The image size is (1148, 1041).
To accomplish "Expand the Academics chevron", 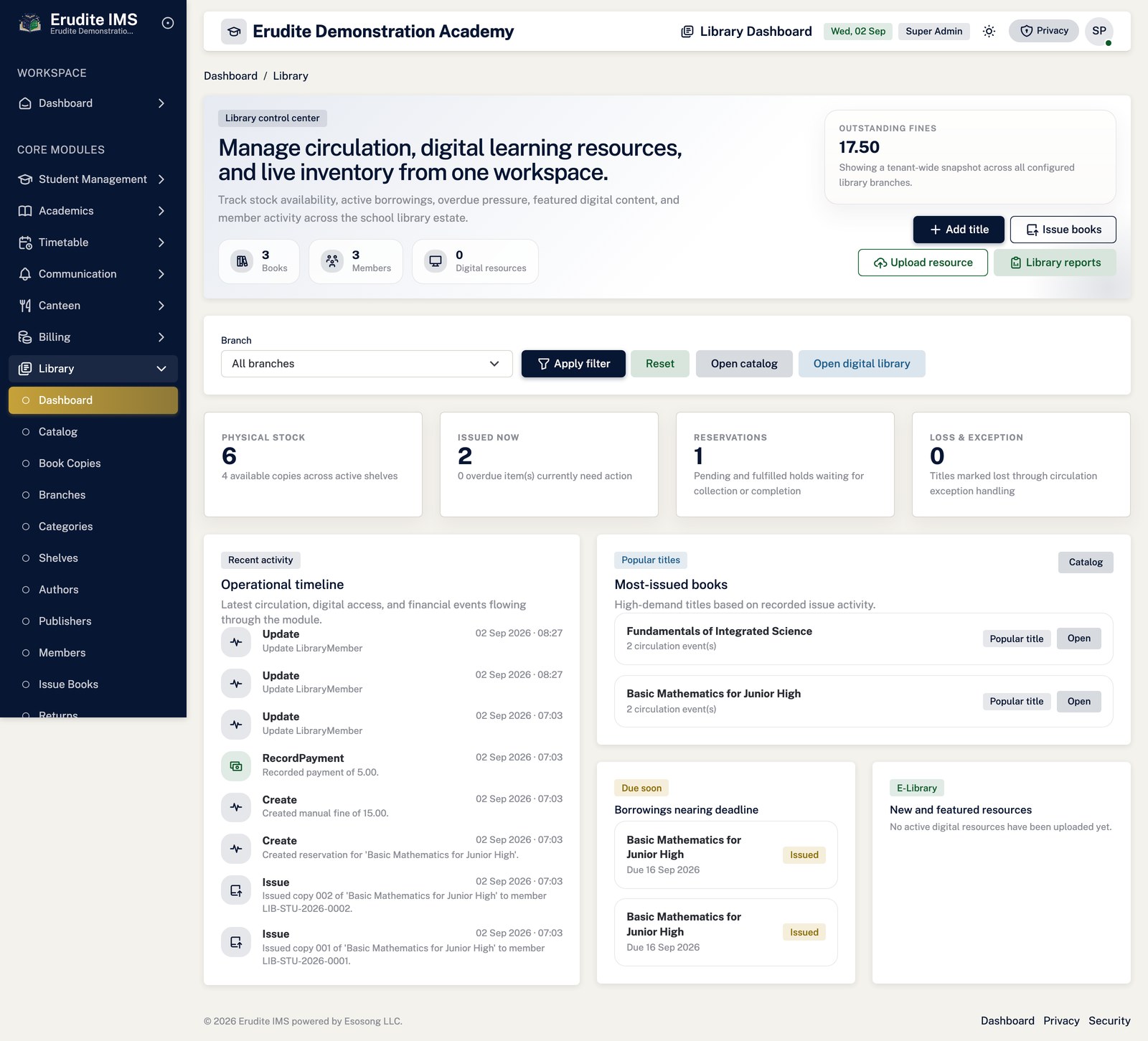I will click(161, 211).
